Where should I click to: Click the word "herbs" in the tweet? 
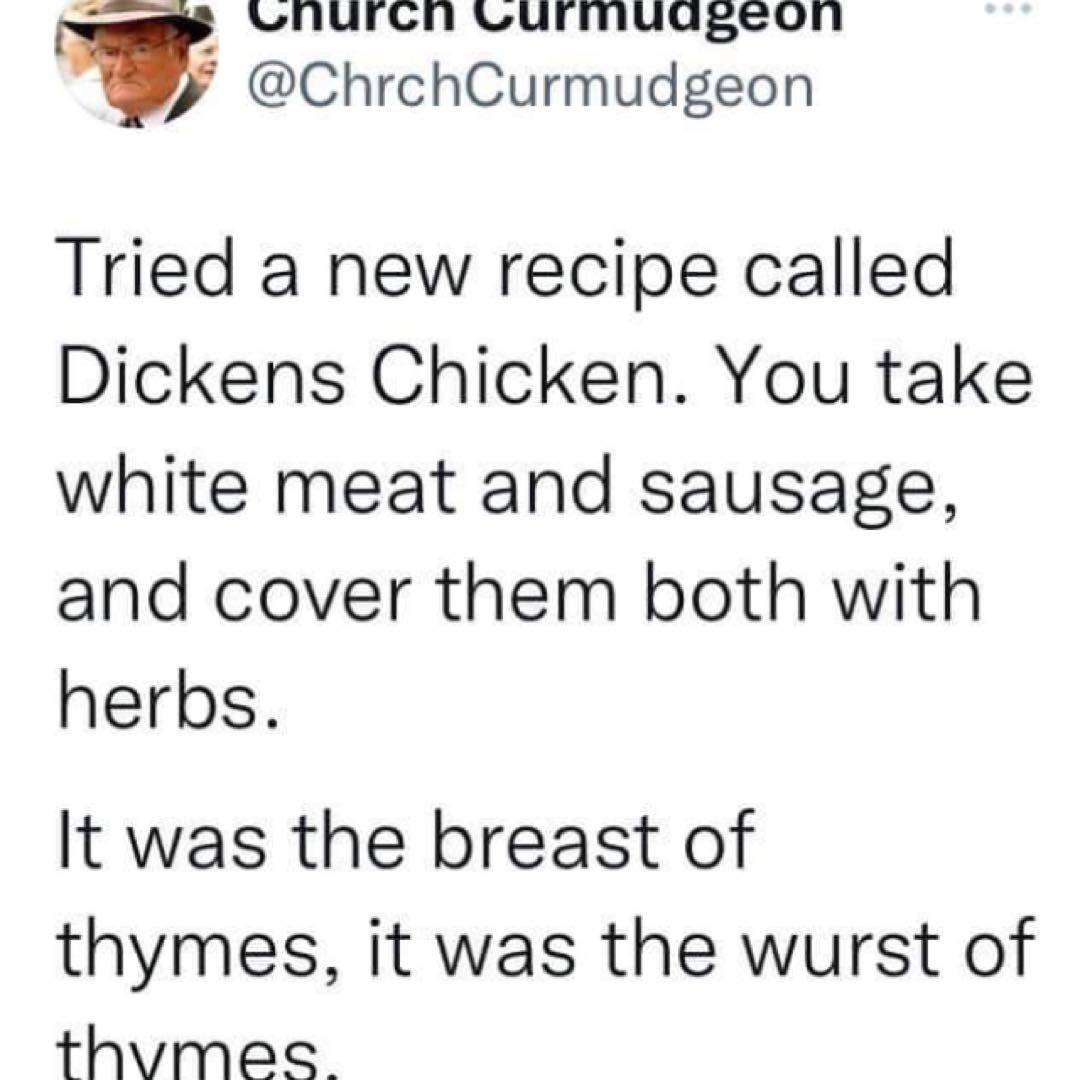pos(162,703)
